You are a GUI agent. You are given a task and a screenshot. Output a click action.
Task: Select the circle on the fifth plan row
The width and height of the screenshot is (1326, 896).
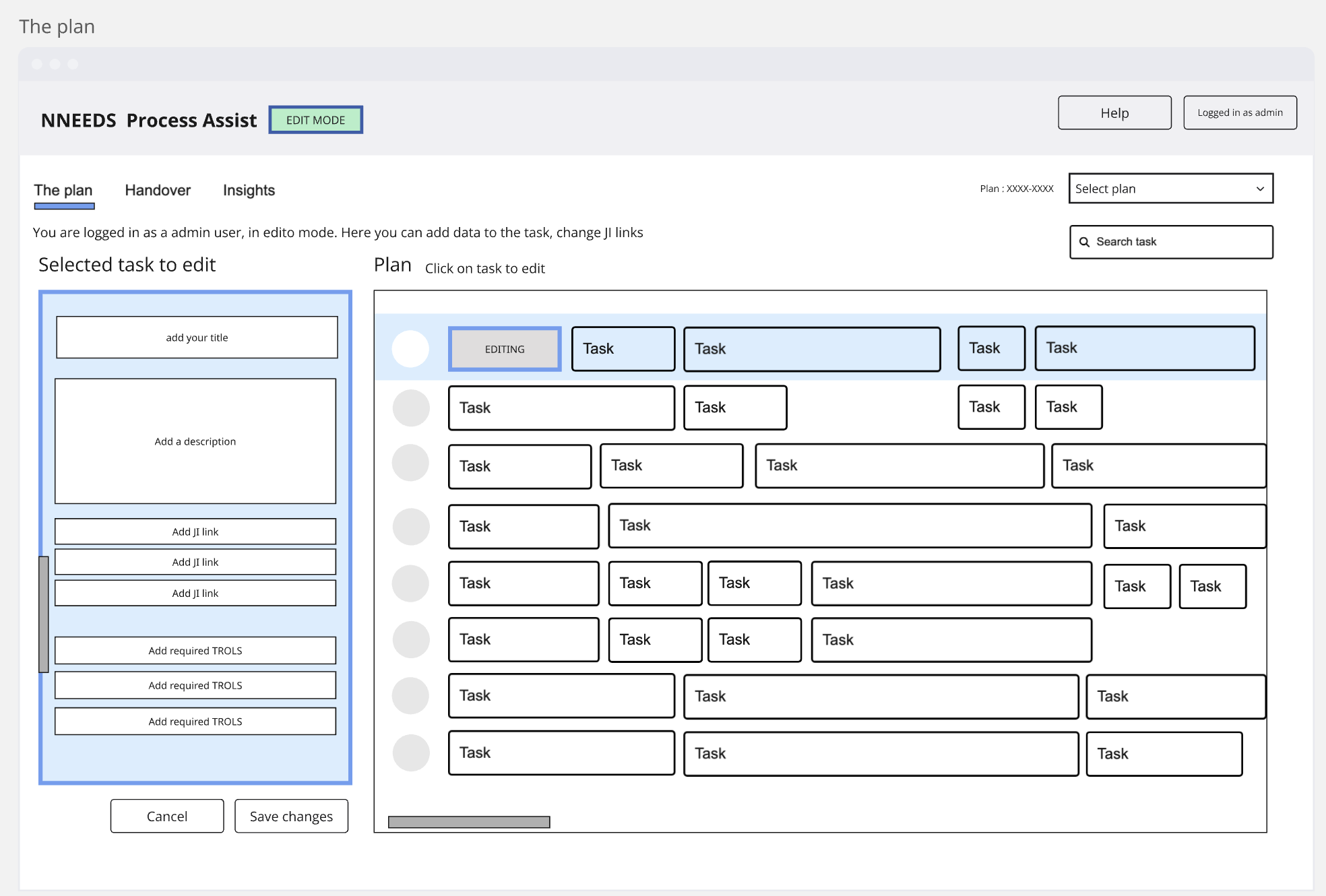point(410,583)
